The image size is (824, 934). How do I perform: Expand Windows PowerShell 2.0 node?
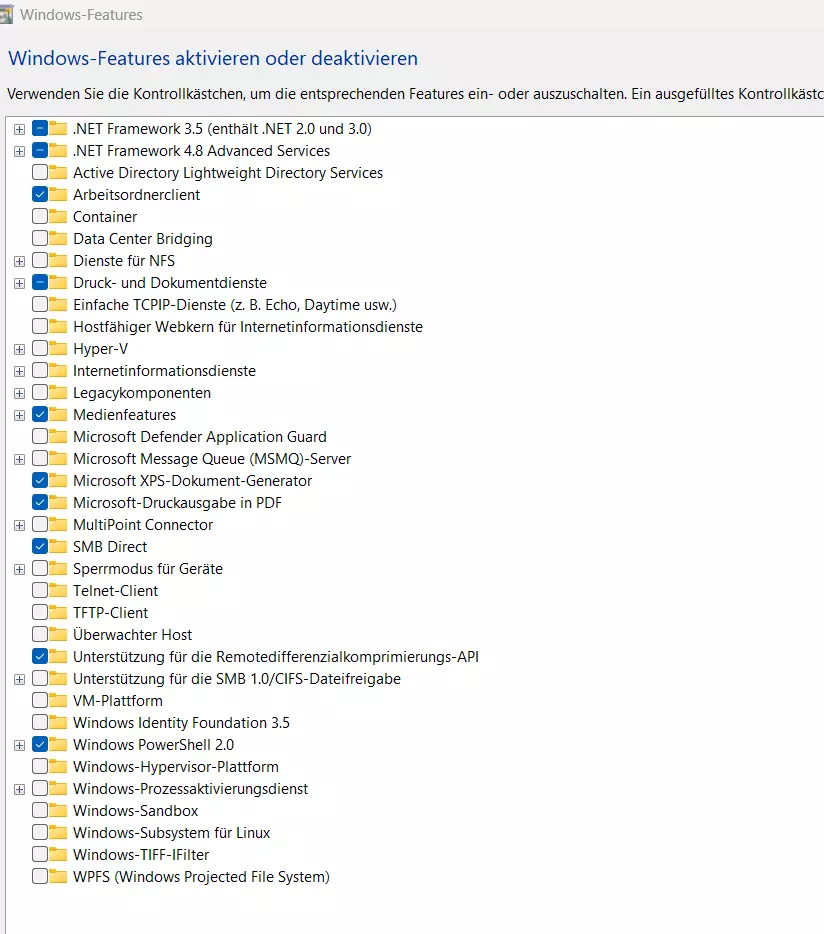point(19,746)
